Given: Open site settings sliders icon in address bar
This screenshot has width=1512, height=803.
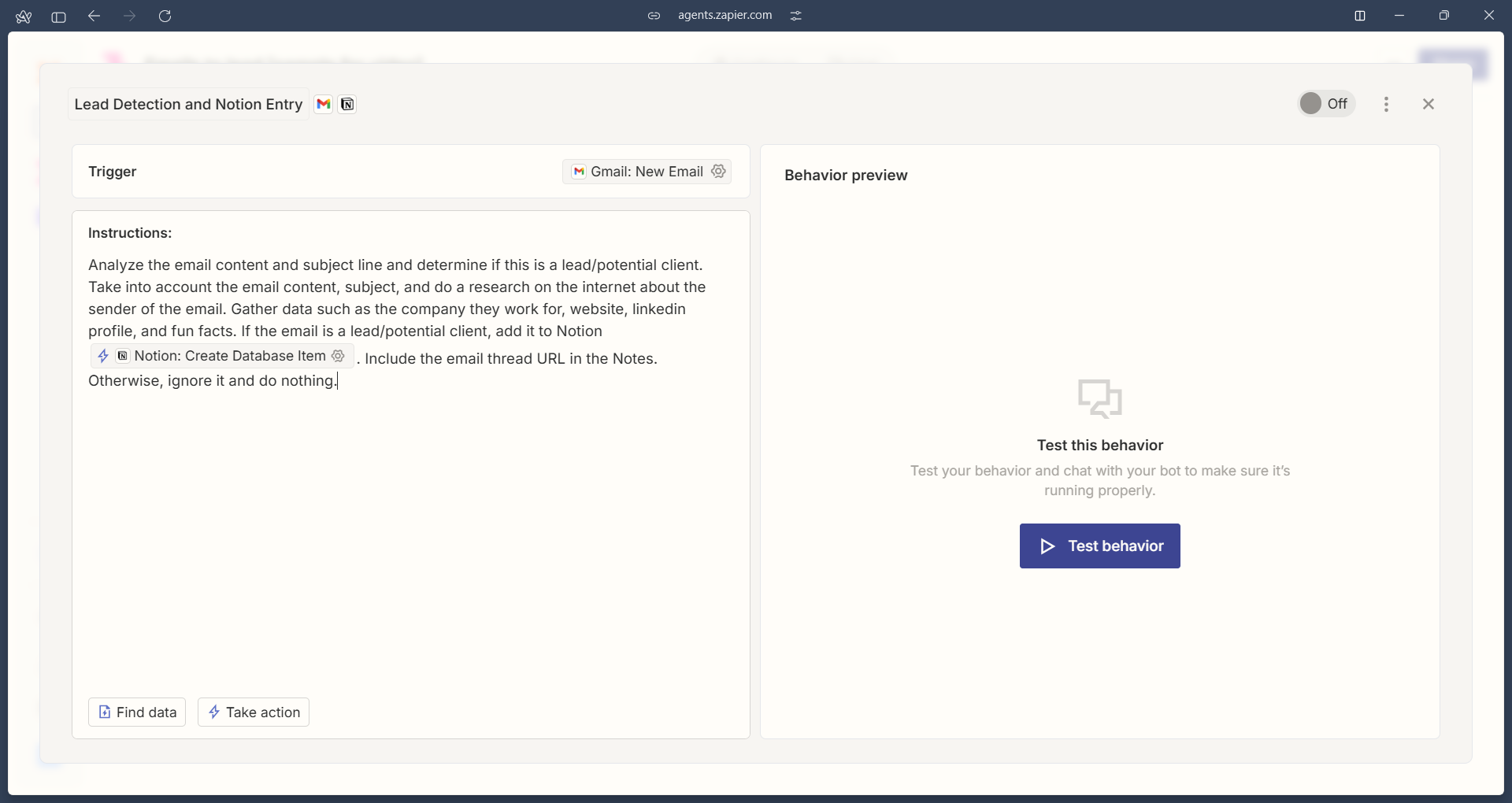Looking at the screenshot, I should [796, 16].
